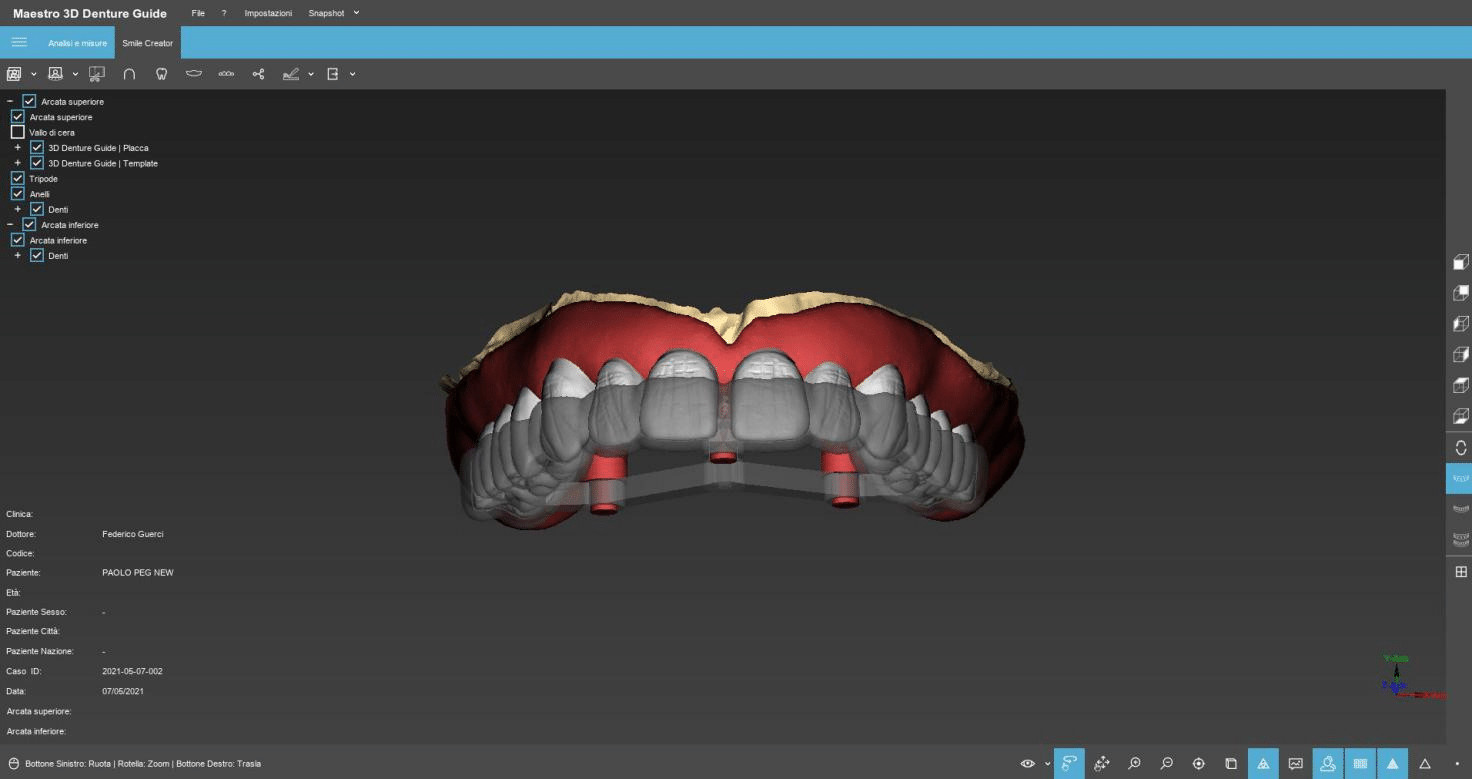Viewport: 1472px width, 779px height.
Task: Click the center target view icon
Action: (x=1199, y=764)
